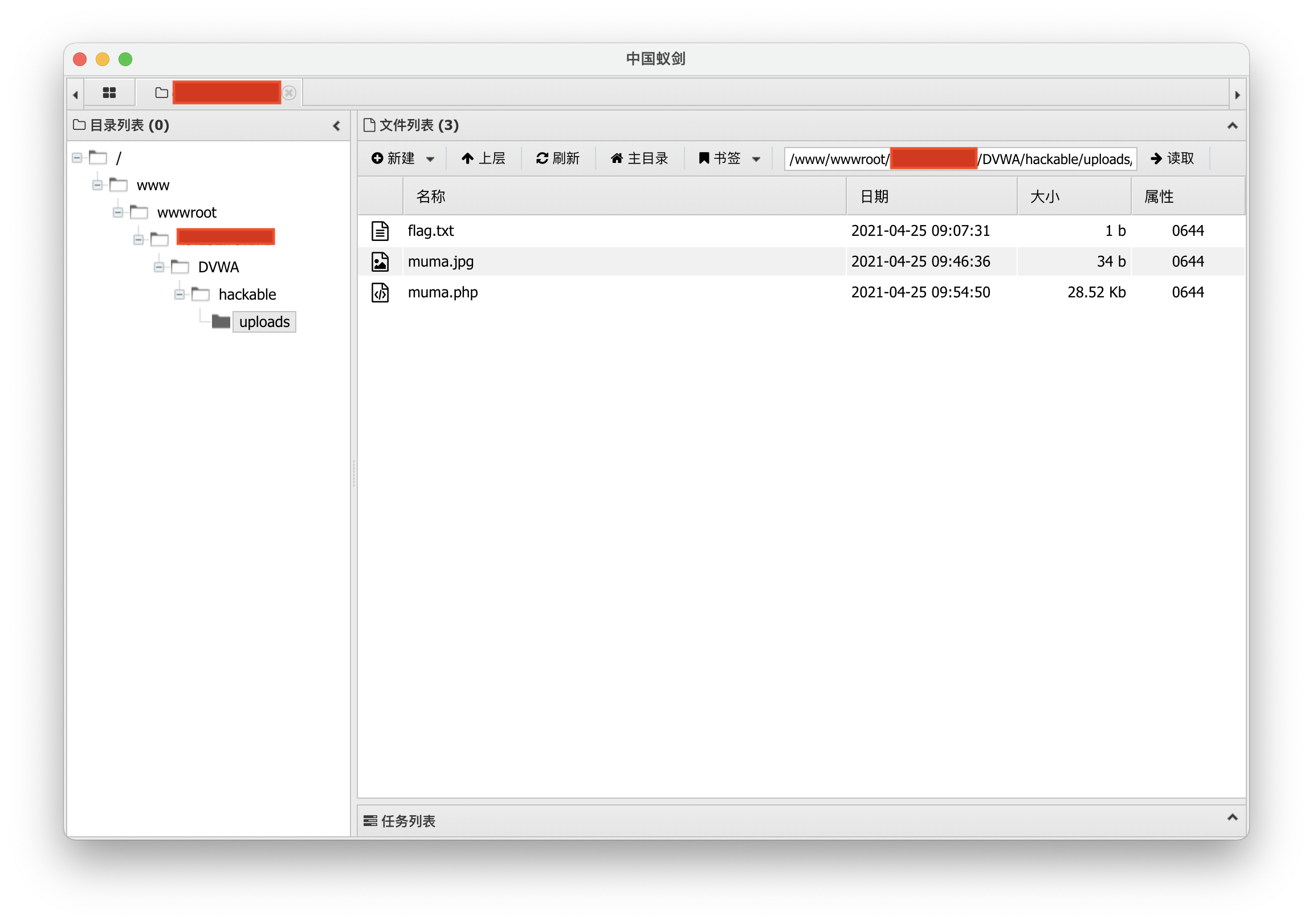Image resolution: width=1313 pixels, height=924 pixels.
Task: Open the 新建 dropdown arrow
Action: (430, 159)
